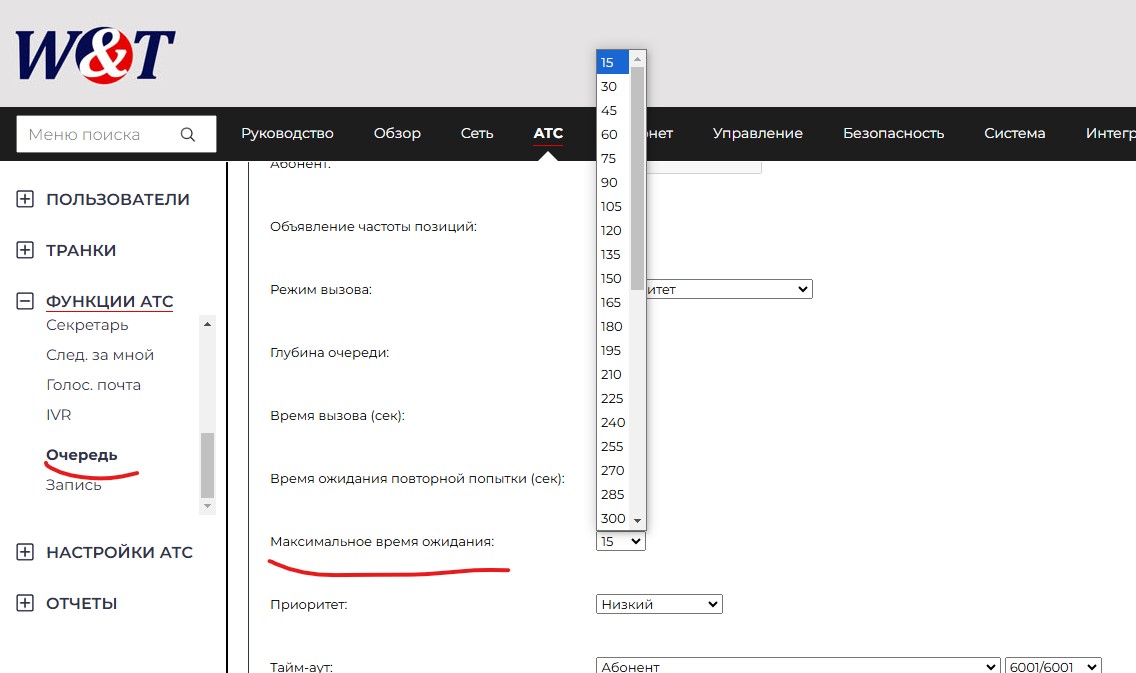Choose 195 in the dropdown list
This screenshot has width=1136, height=673.
[612, 350]
